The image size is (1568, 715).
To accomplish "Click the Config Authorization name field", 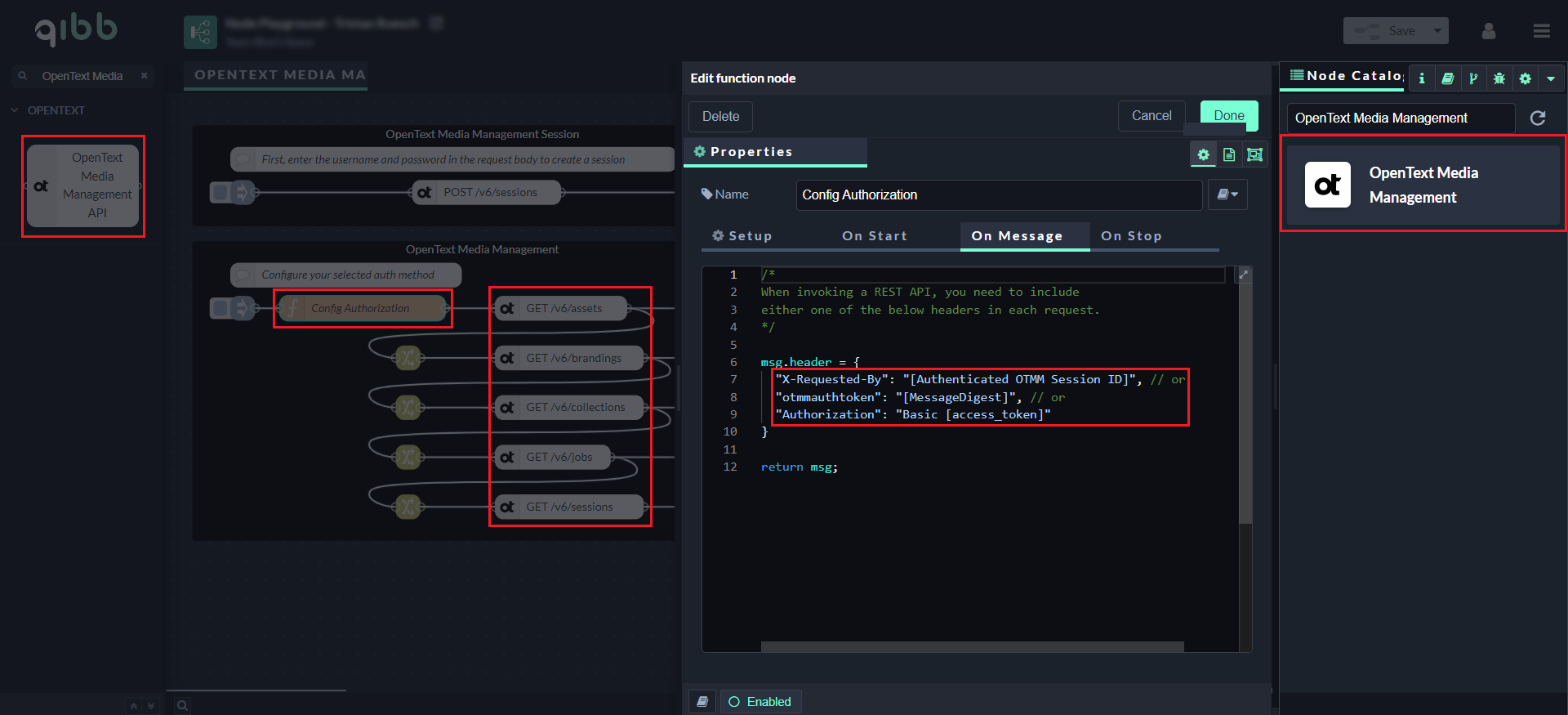I will pyautogui.click(x=998, y=195).
